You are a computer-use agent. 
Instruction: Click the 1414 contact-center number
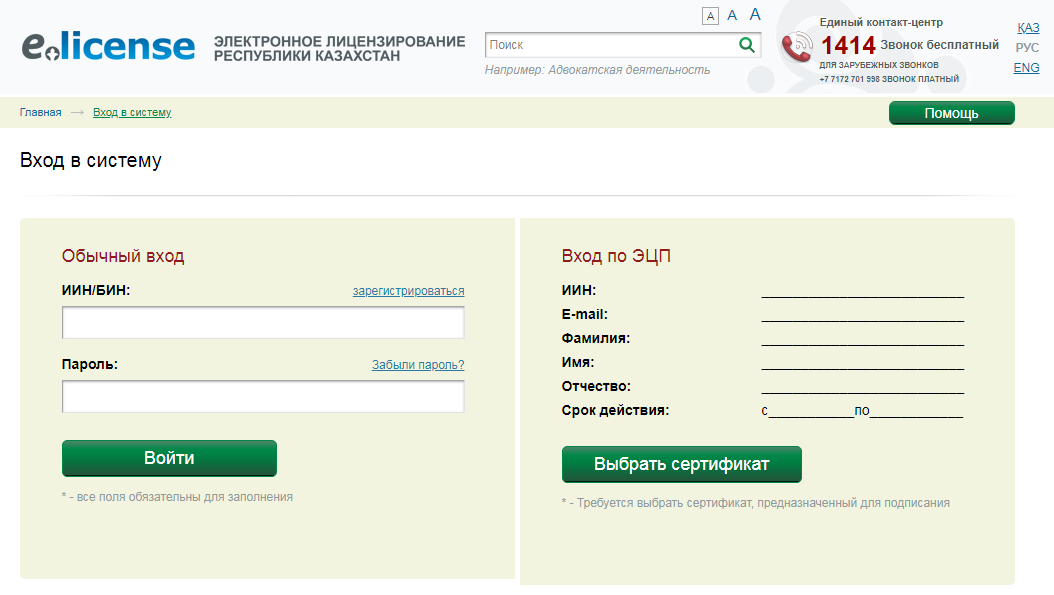click(848, 45)
